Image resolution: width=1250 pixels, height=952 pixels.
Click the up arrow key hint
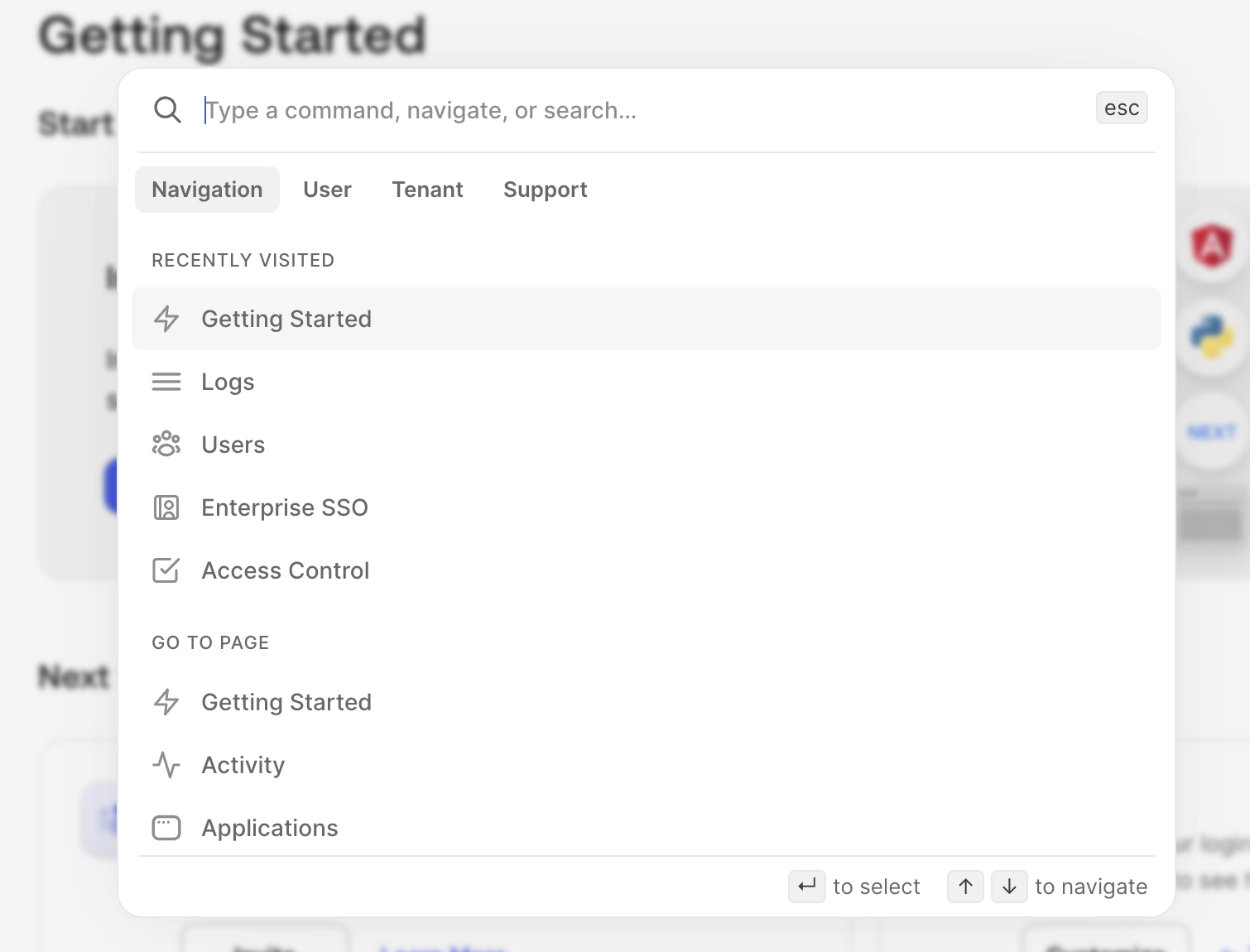pos(965,887)
